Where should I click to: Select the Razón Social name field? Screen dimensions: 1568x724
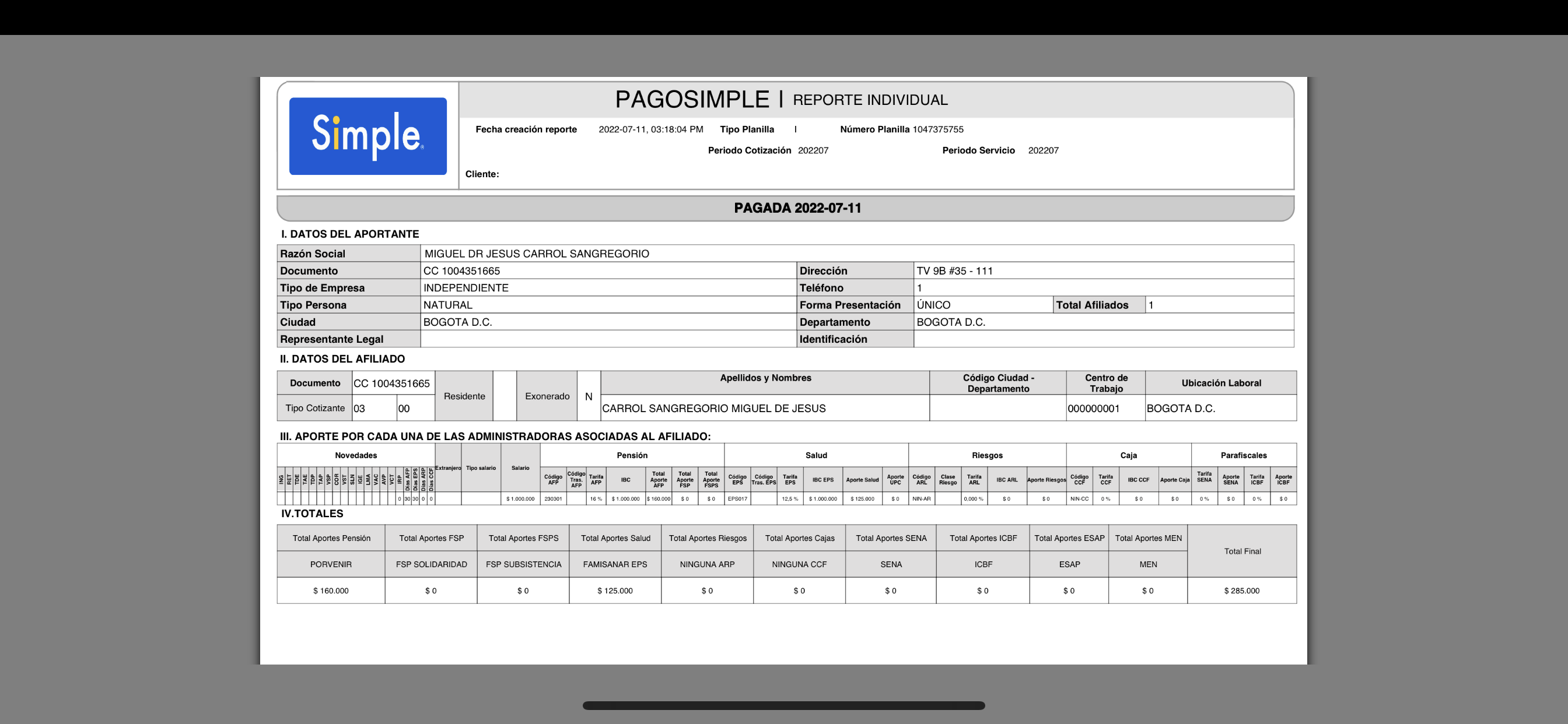point(537,254)
